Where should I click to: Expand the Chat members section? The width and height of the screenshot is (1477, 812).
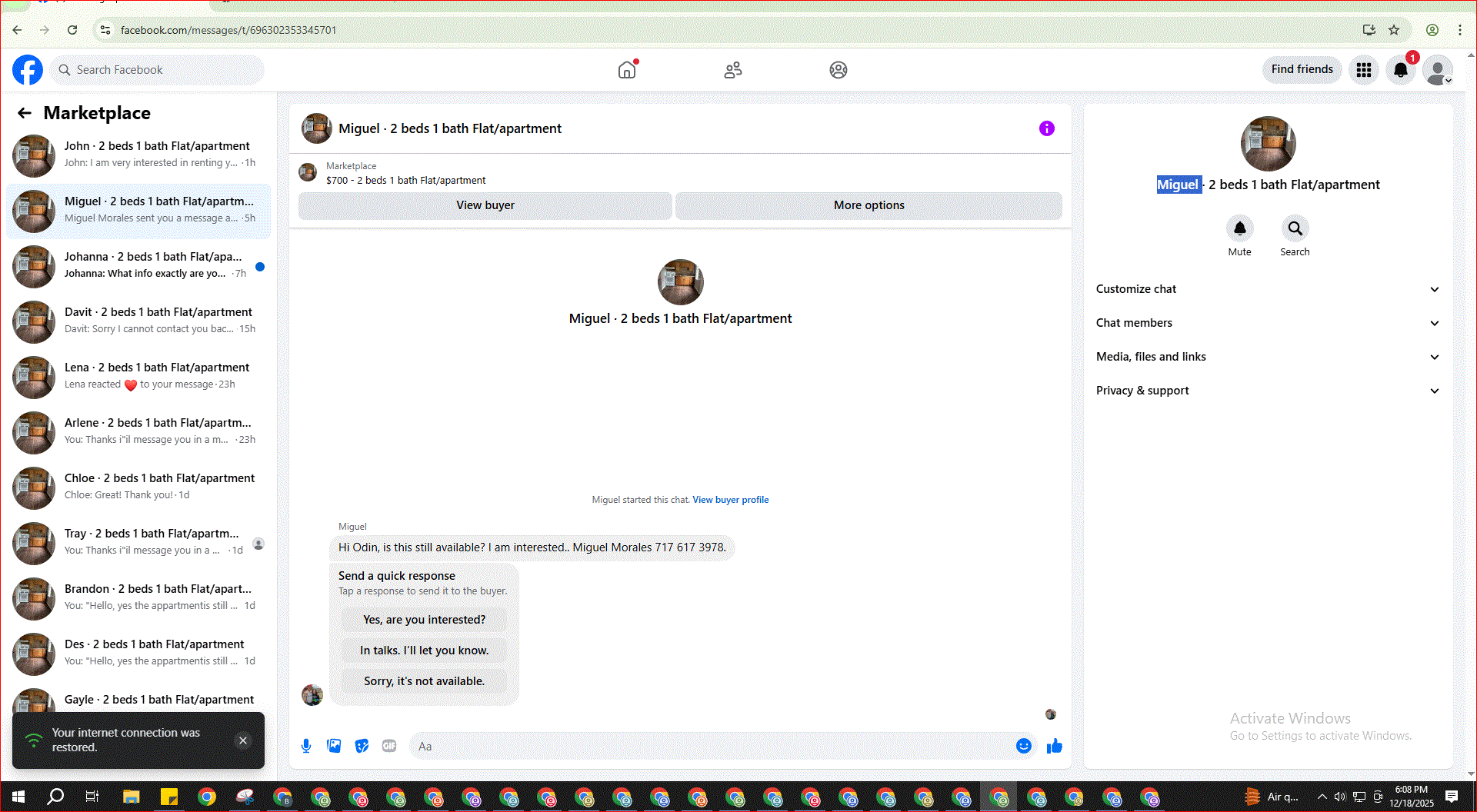[1268, 323]
